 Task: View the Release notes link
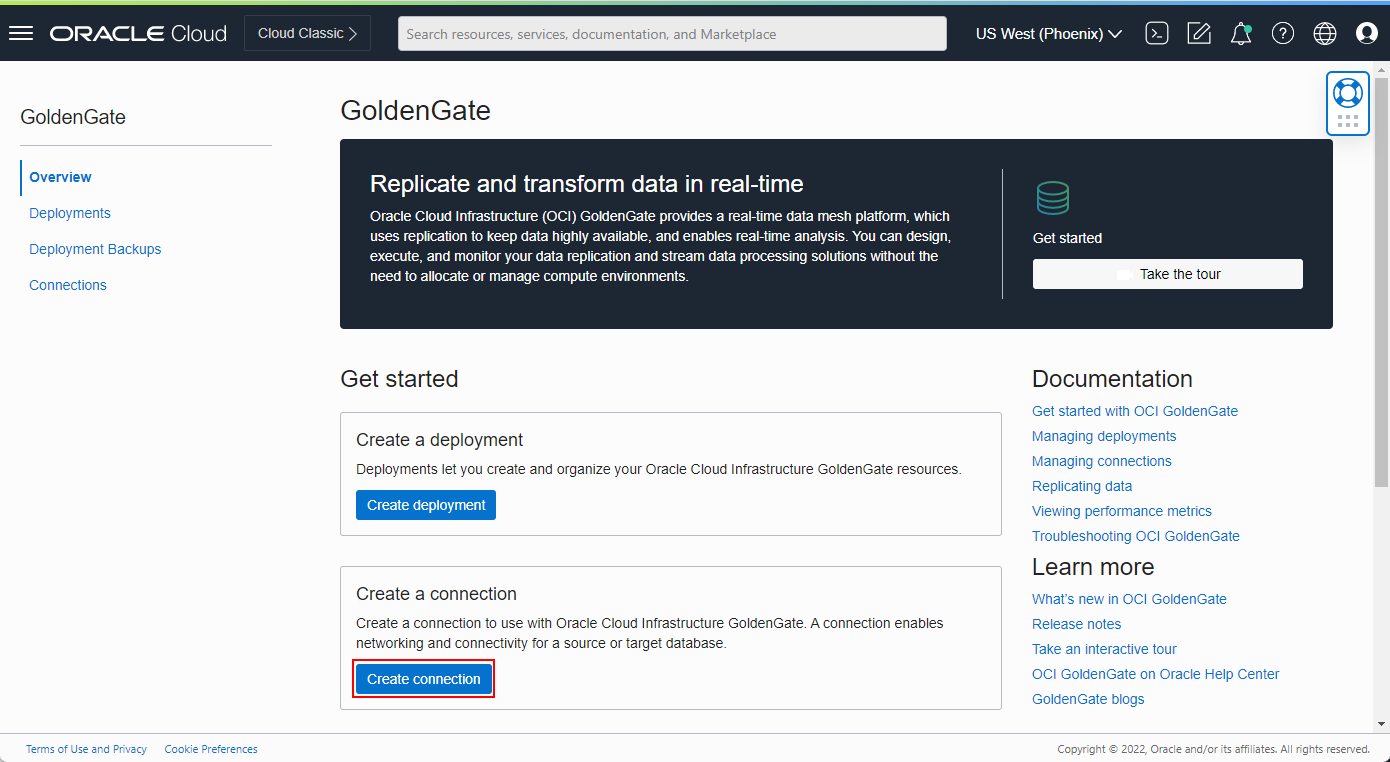[x=1076, y=623]
